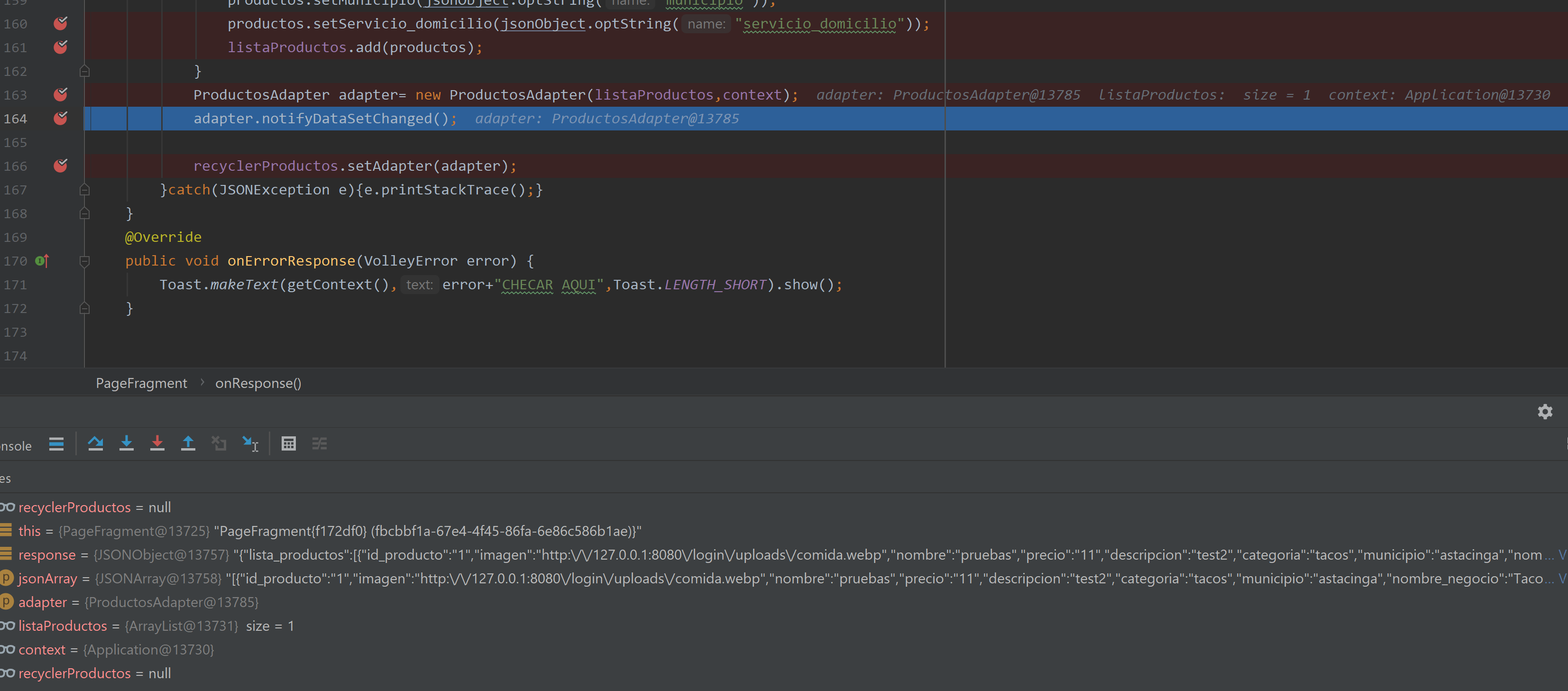The width and height of the screenshot is (1568, 691).
Task: Toggle breakpoint on line 166
Action: [x=60, y=166]
